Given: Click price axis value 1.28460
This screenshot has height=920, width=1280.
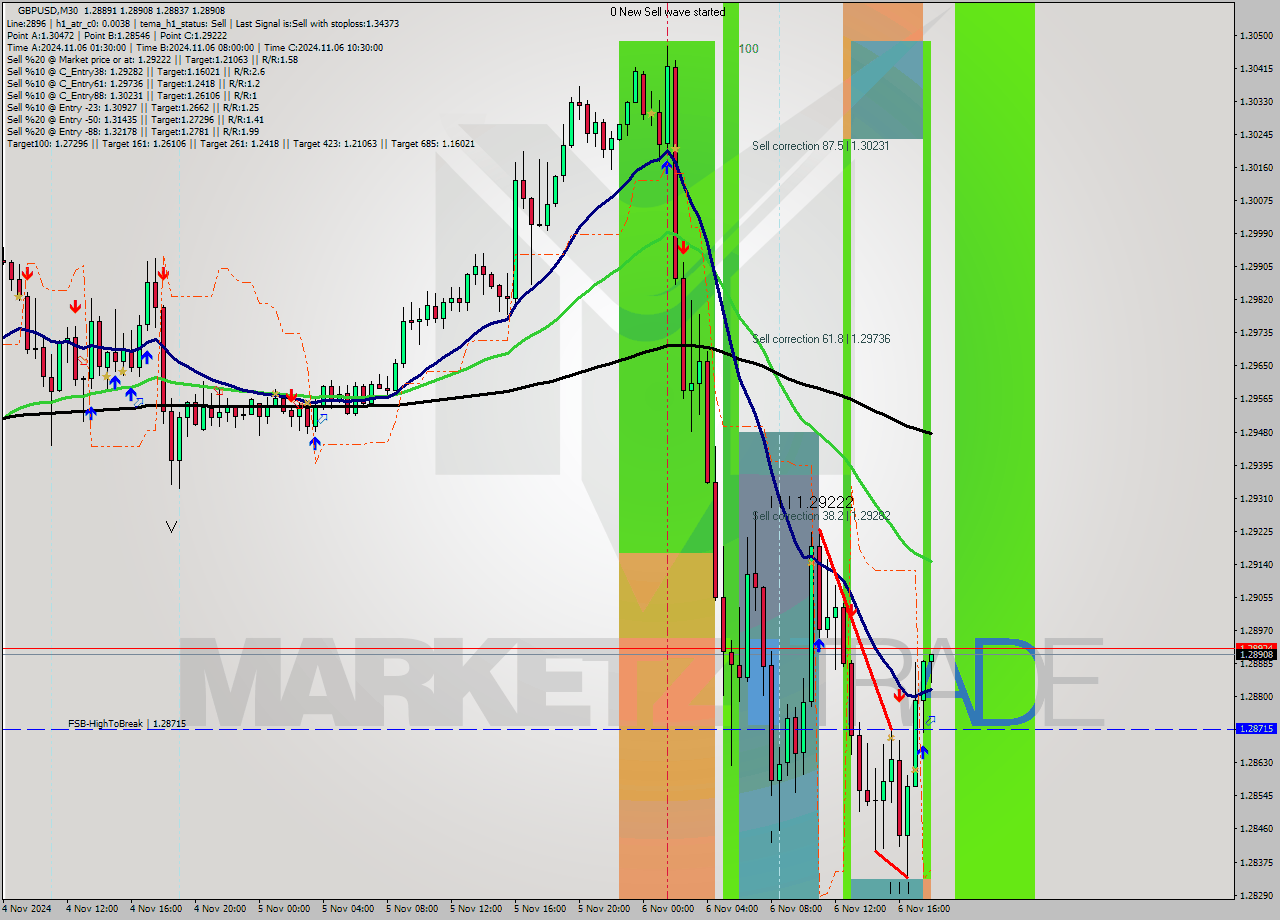Looking at the screenshot, I should click(1256, 828).
